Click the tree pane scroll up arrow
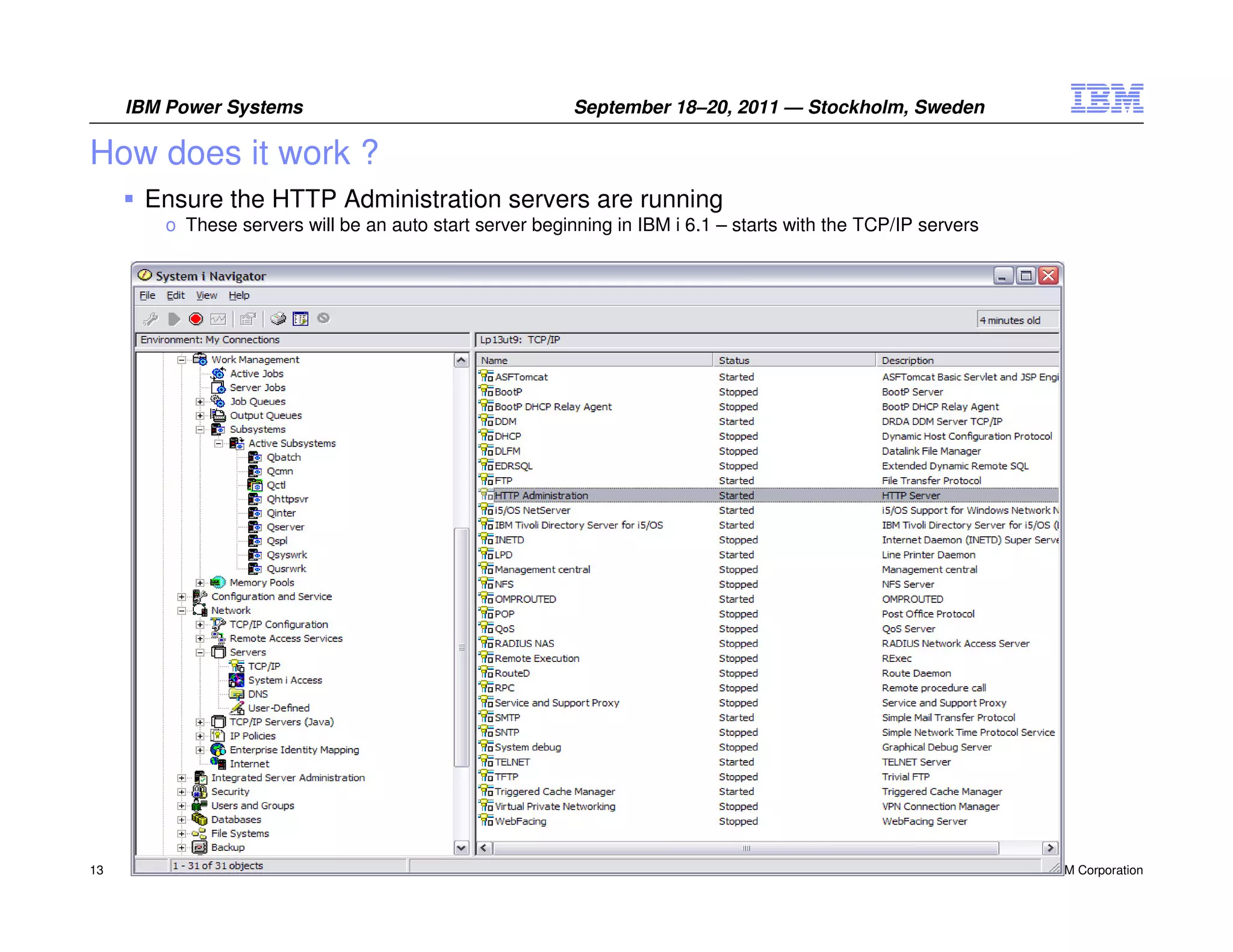 pos(461,360)
